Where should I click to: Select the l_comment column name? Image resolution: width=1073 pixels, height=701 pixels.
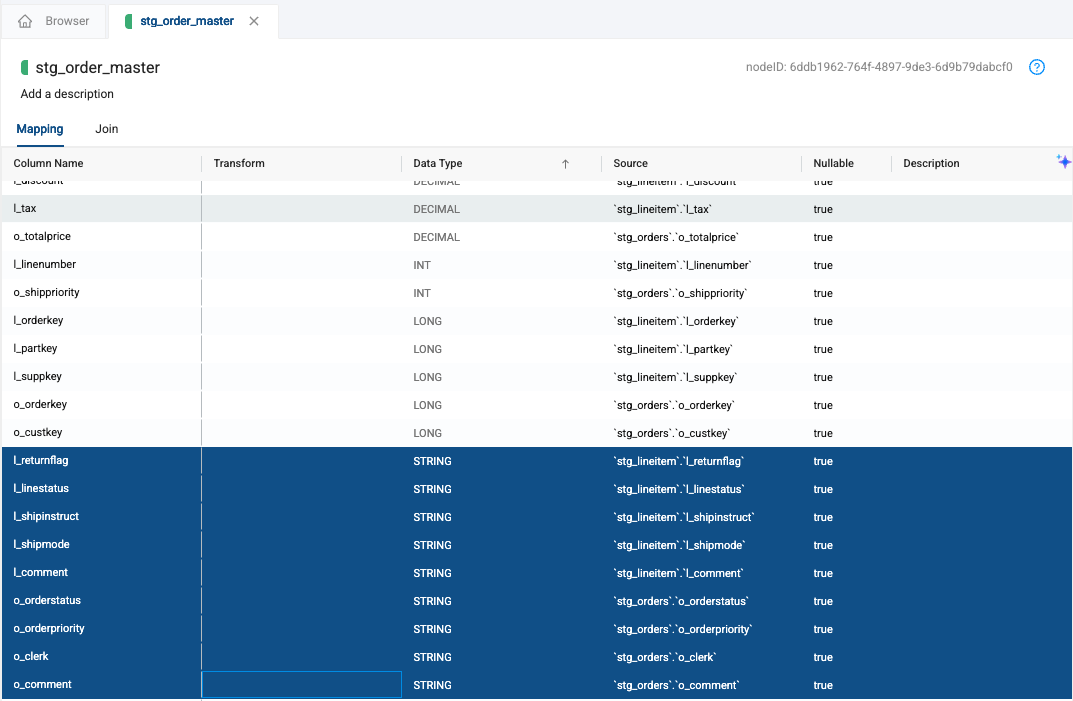tap(41, 573)
